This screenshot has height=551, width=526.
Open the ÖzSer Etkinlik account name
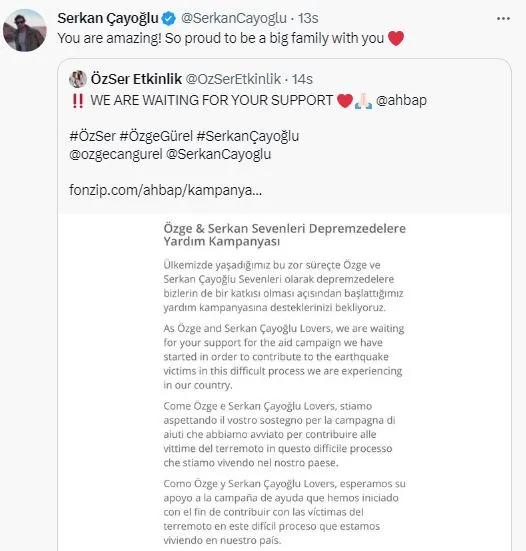(136, 79)
